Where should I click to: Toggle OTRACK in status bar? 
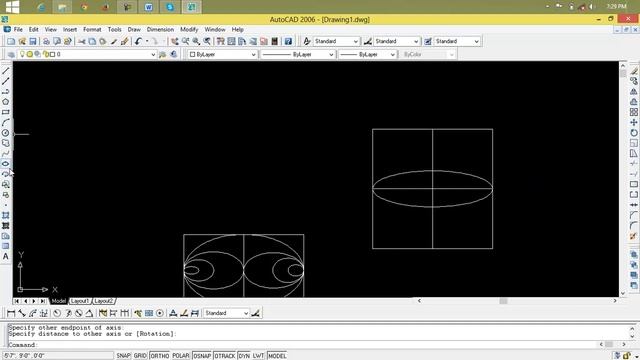[224, 356]
